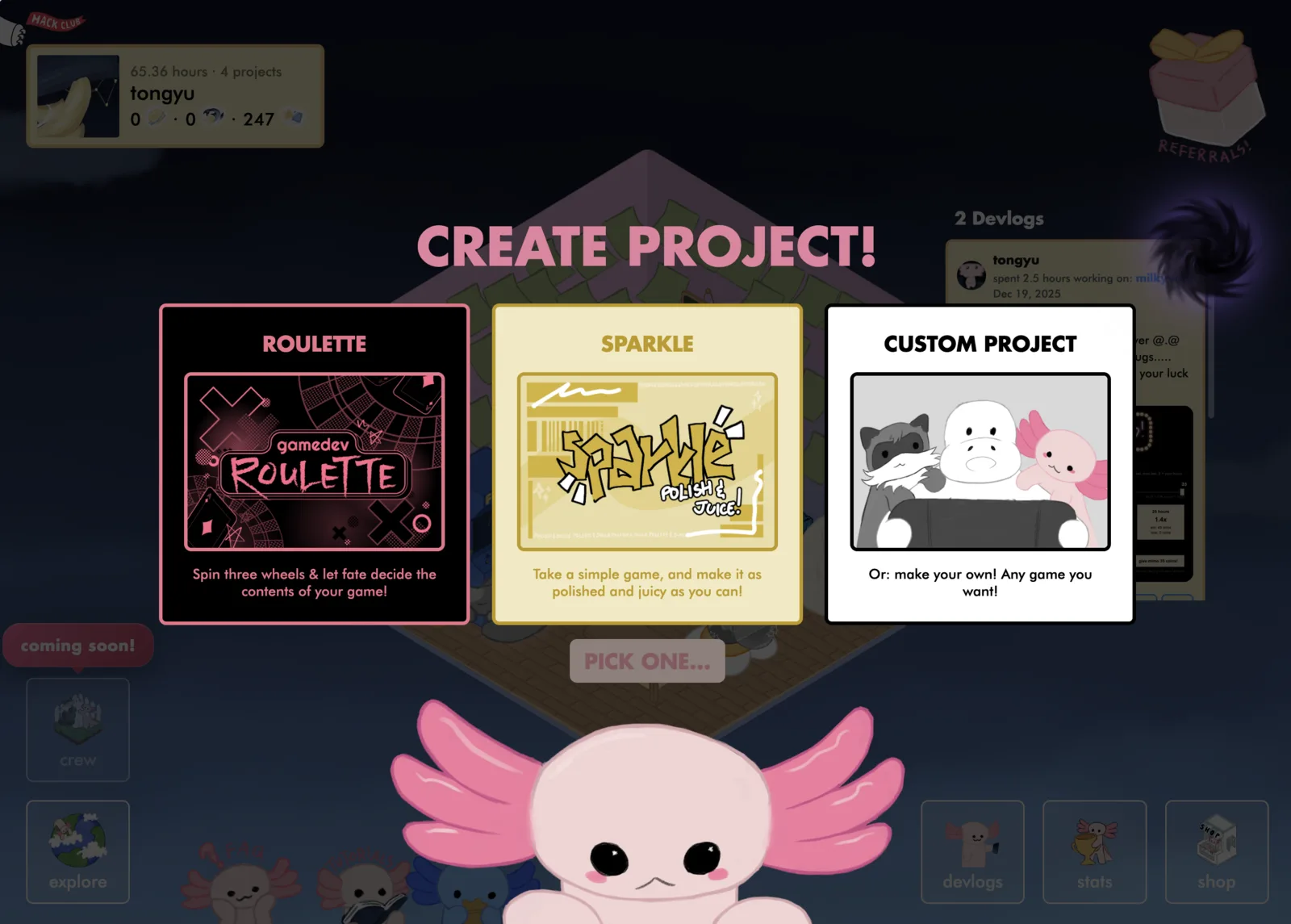
Task: Open the devlogs icon button
Action: coord(972,851)
